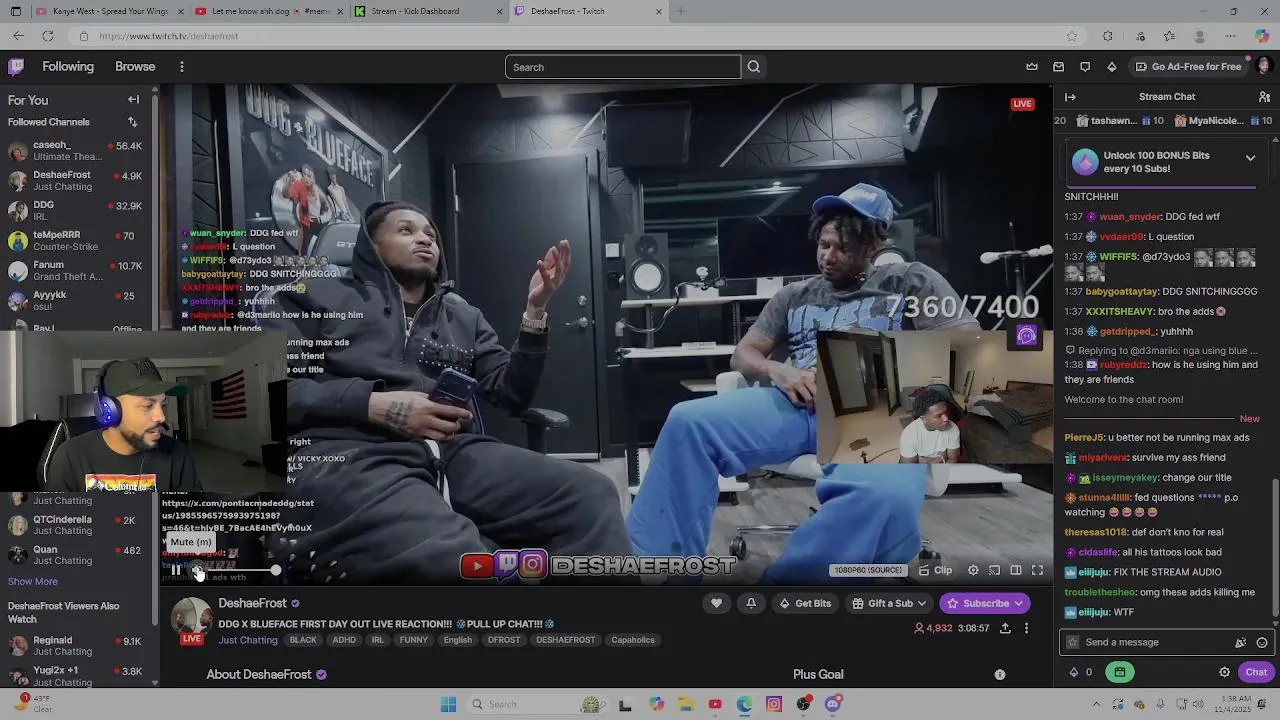Viewport: 1280px width, 720px height.
Task: Open the celebration party icon in chat box
Action: (1241, 642)
